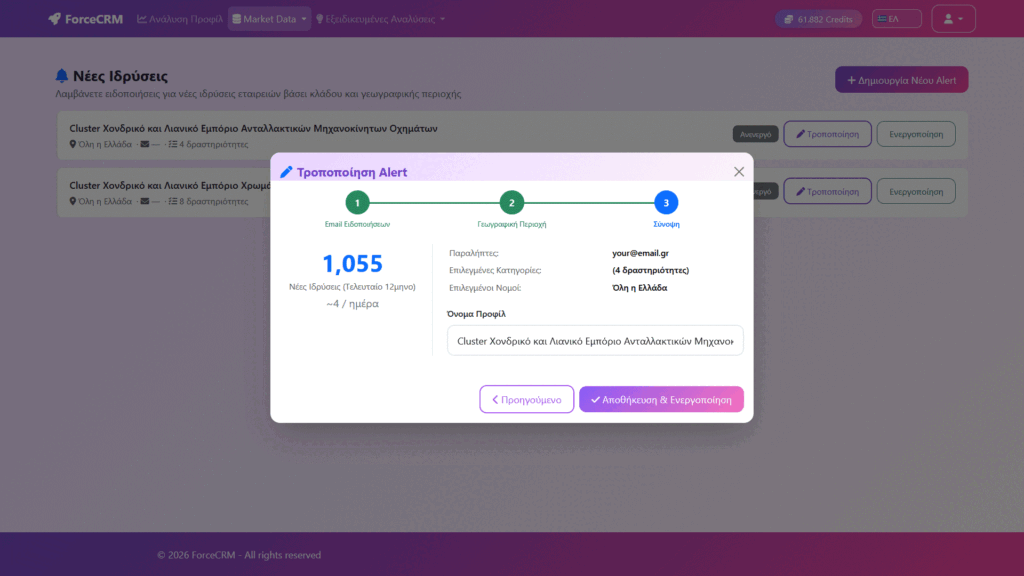This screenshot has height=576, width=1024.
Task: Open Ανάλυση Προφίλ in the navbar
Action: pos(180,19)
